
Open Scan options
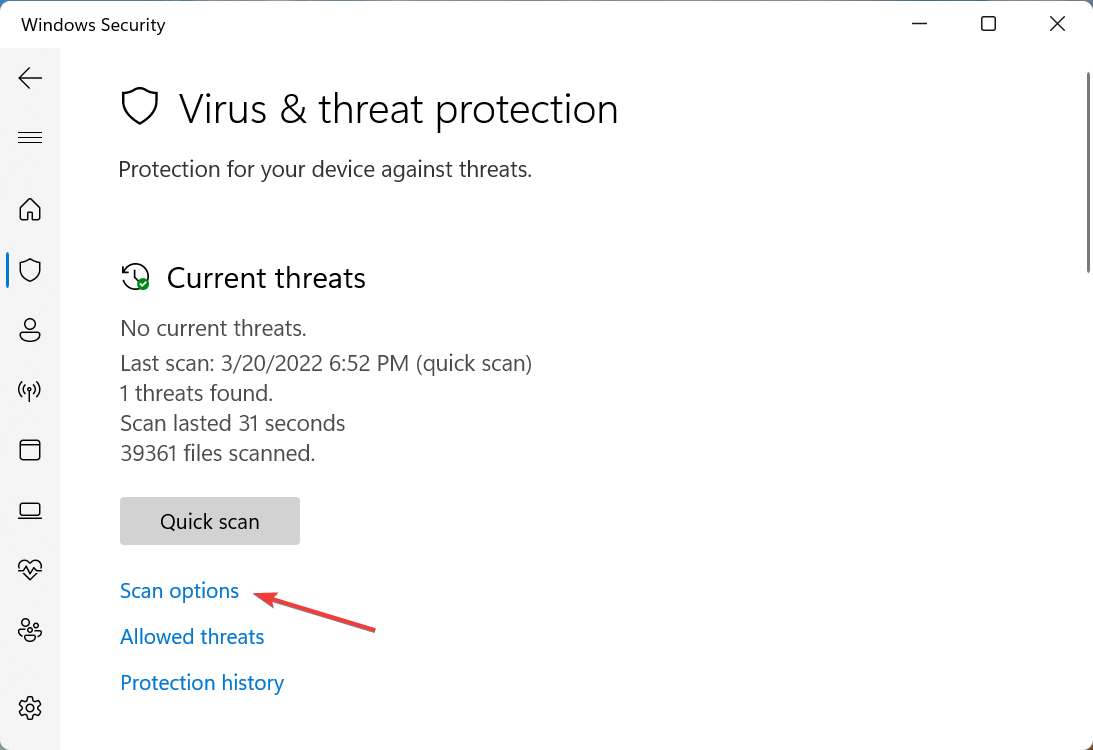coord(179,590)
